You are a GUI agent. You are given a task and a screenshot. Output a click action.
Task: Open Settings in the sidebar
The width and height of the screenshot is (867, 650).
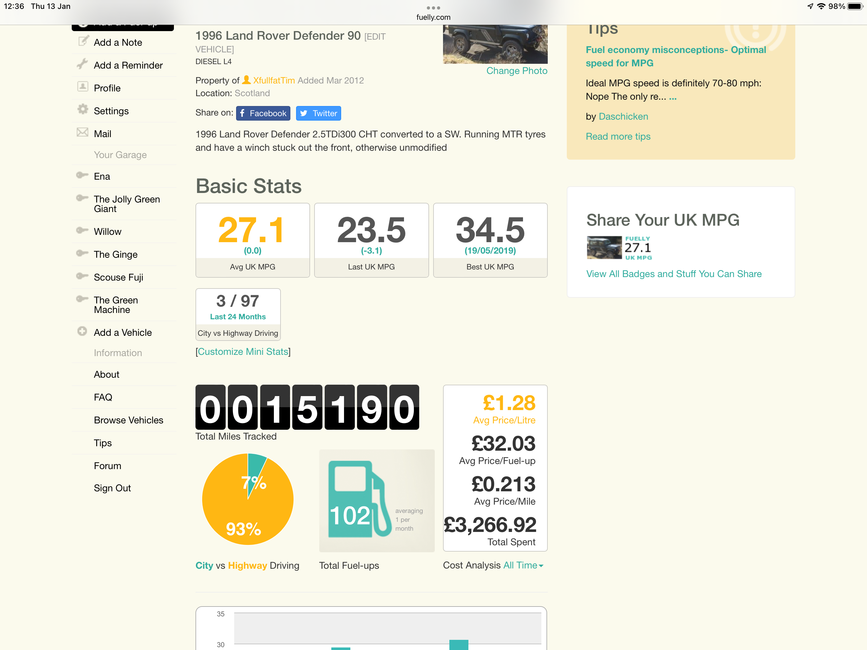point(111,111)
